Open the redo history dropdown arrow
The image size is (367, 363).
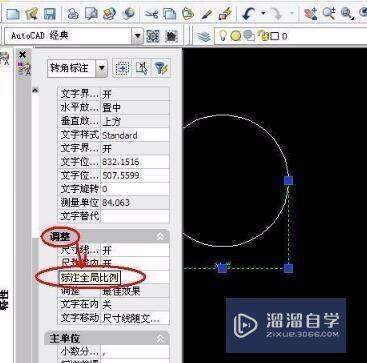[x=292, y=14]
